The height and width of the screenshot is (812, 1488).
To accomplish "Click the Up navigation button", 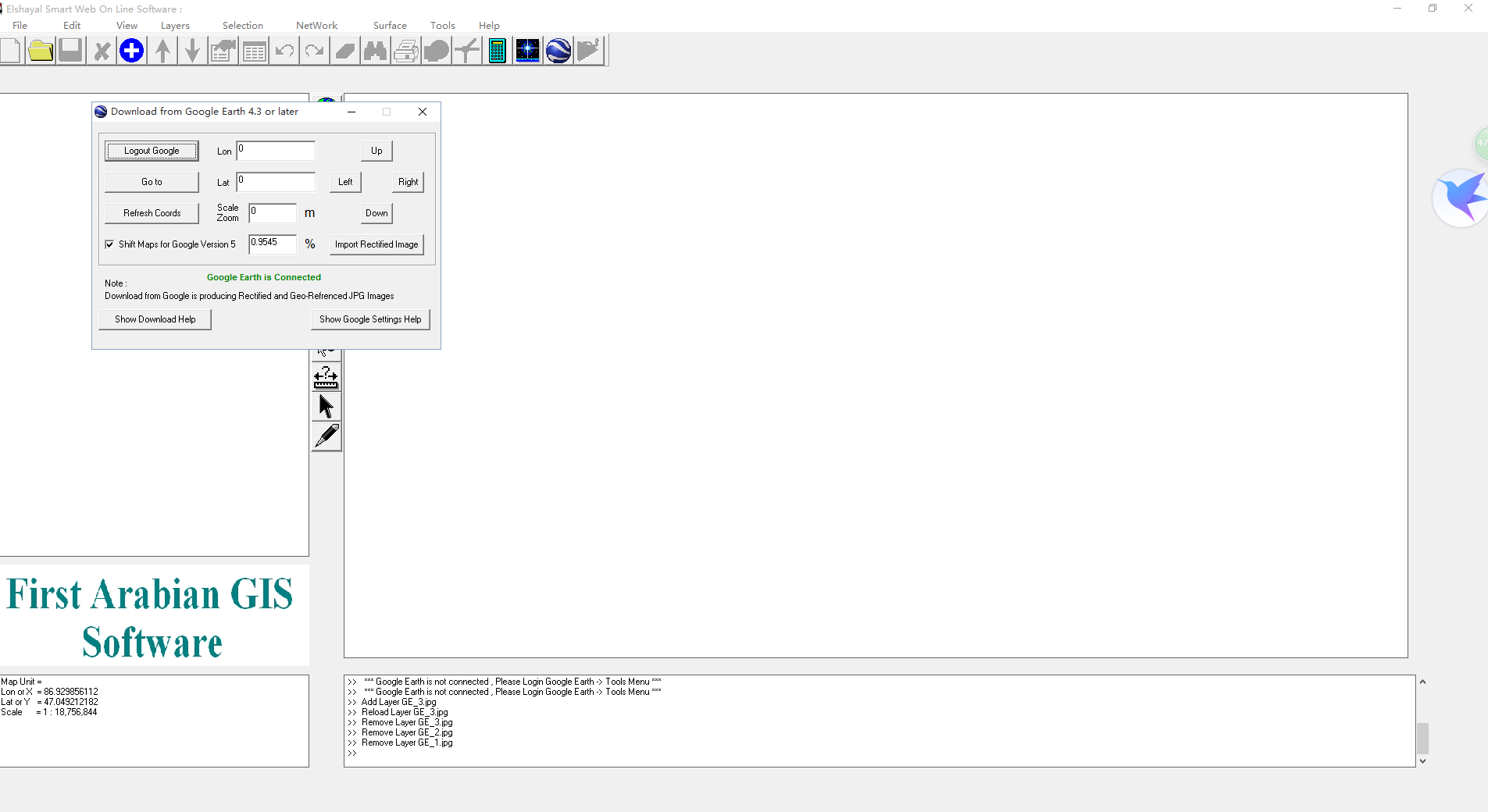I will tap(376, 151).
